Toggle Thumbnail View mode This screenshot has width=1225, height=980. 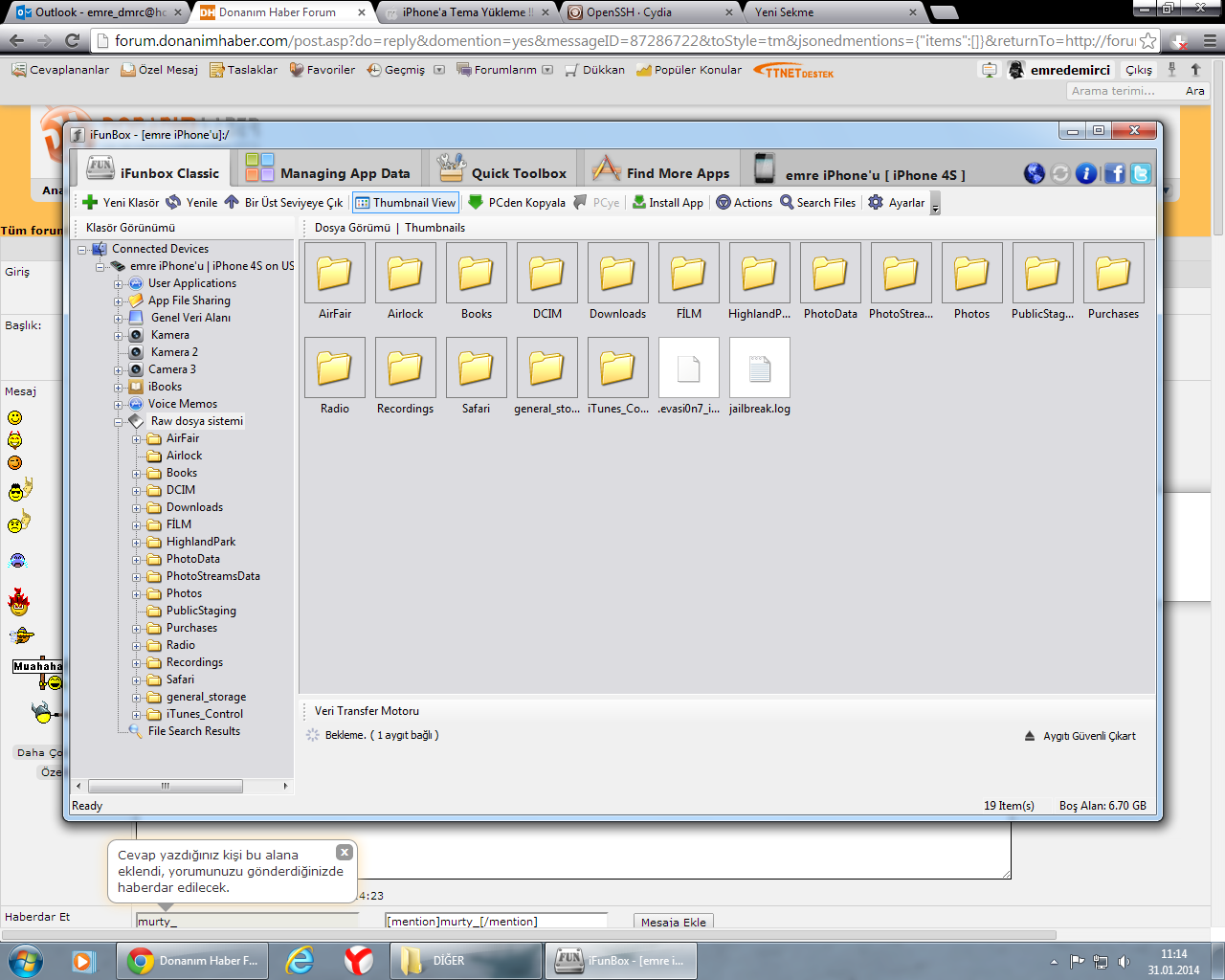406,203
